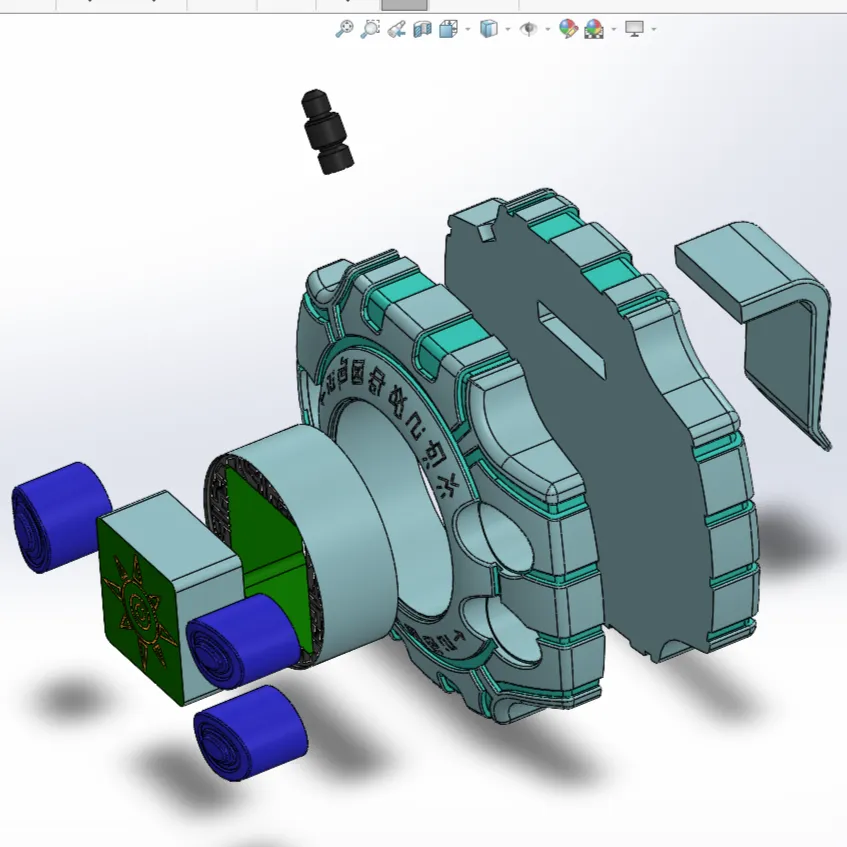Expand the Hide/Show Items dropdown arrow
The height and width of the screenshot is (847, 847).
coord(548,29)
